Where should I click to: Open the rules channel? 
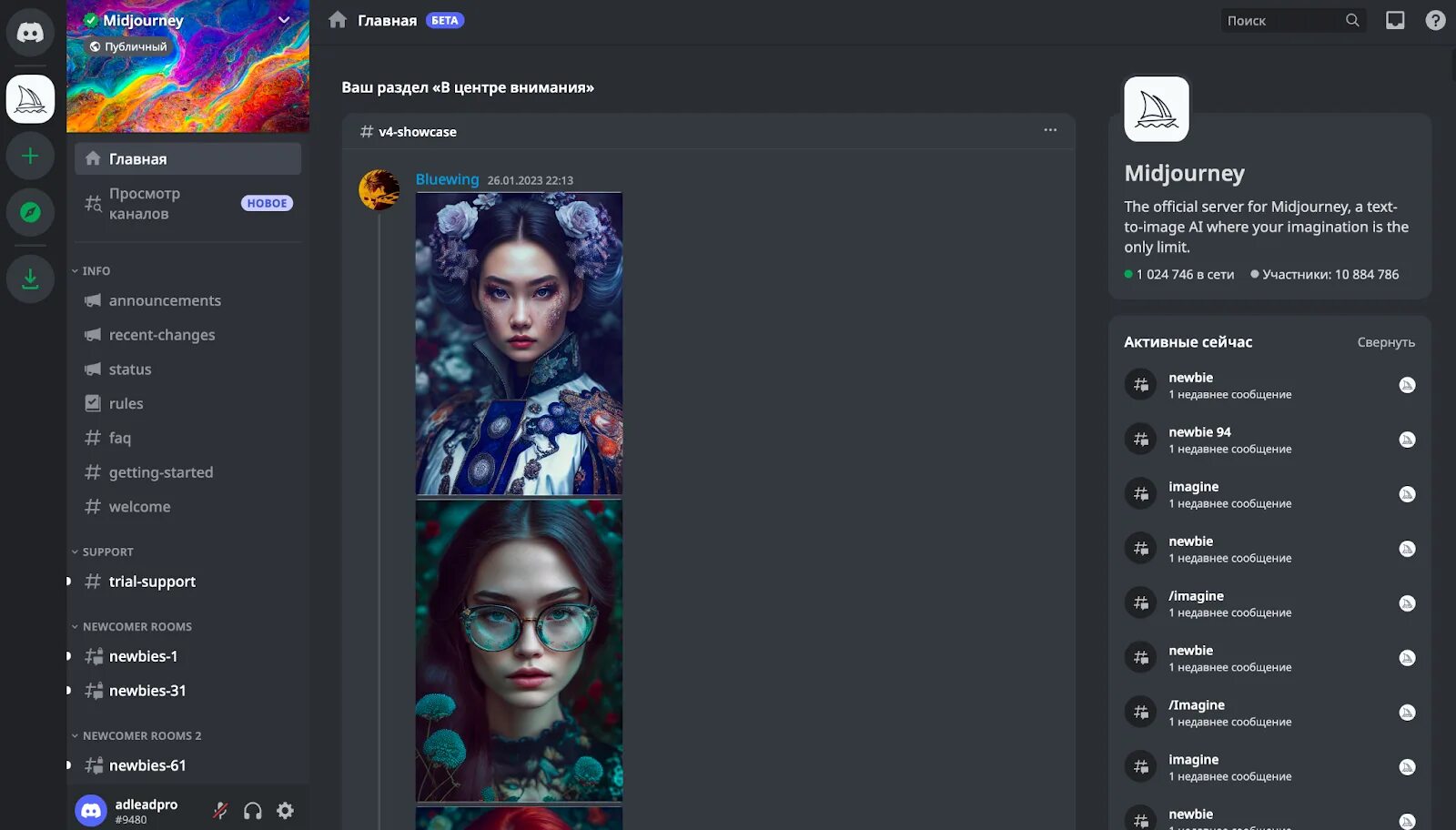pos(187,403)
